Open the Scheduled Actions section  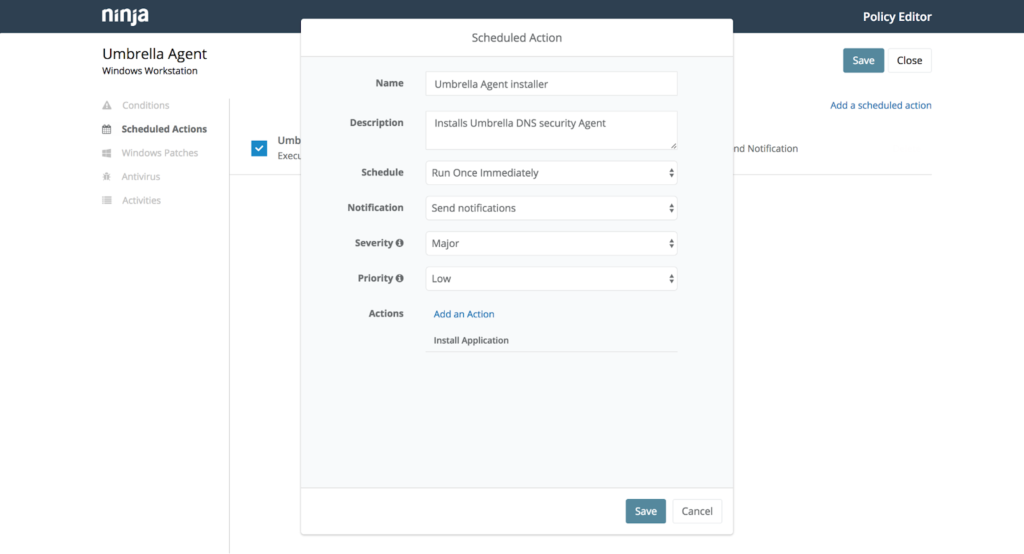click(164, 129)
